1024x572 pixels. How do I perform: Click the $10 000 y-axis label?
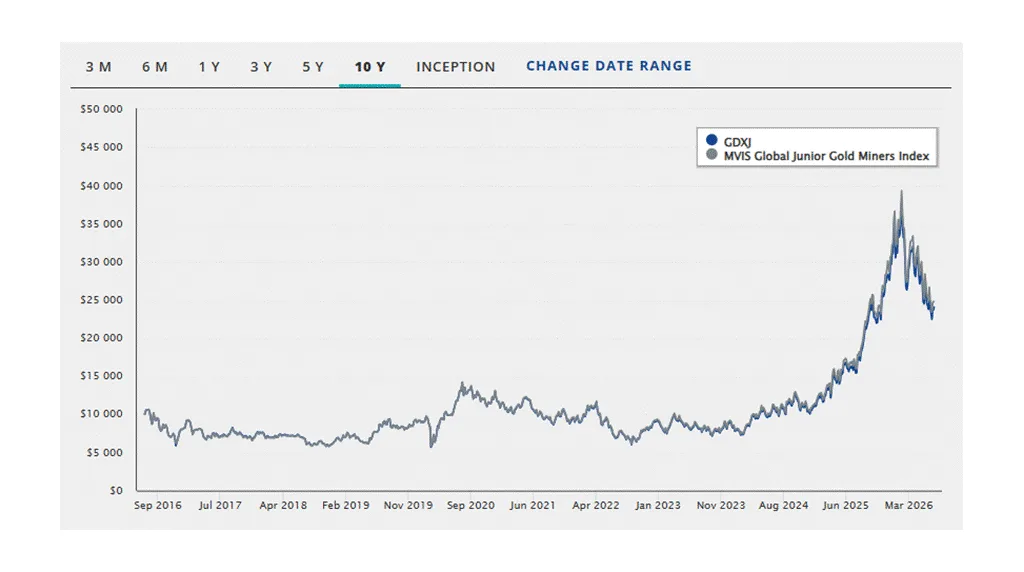(101, 413)
